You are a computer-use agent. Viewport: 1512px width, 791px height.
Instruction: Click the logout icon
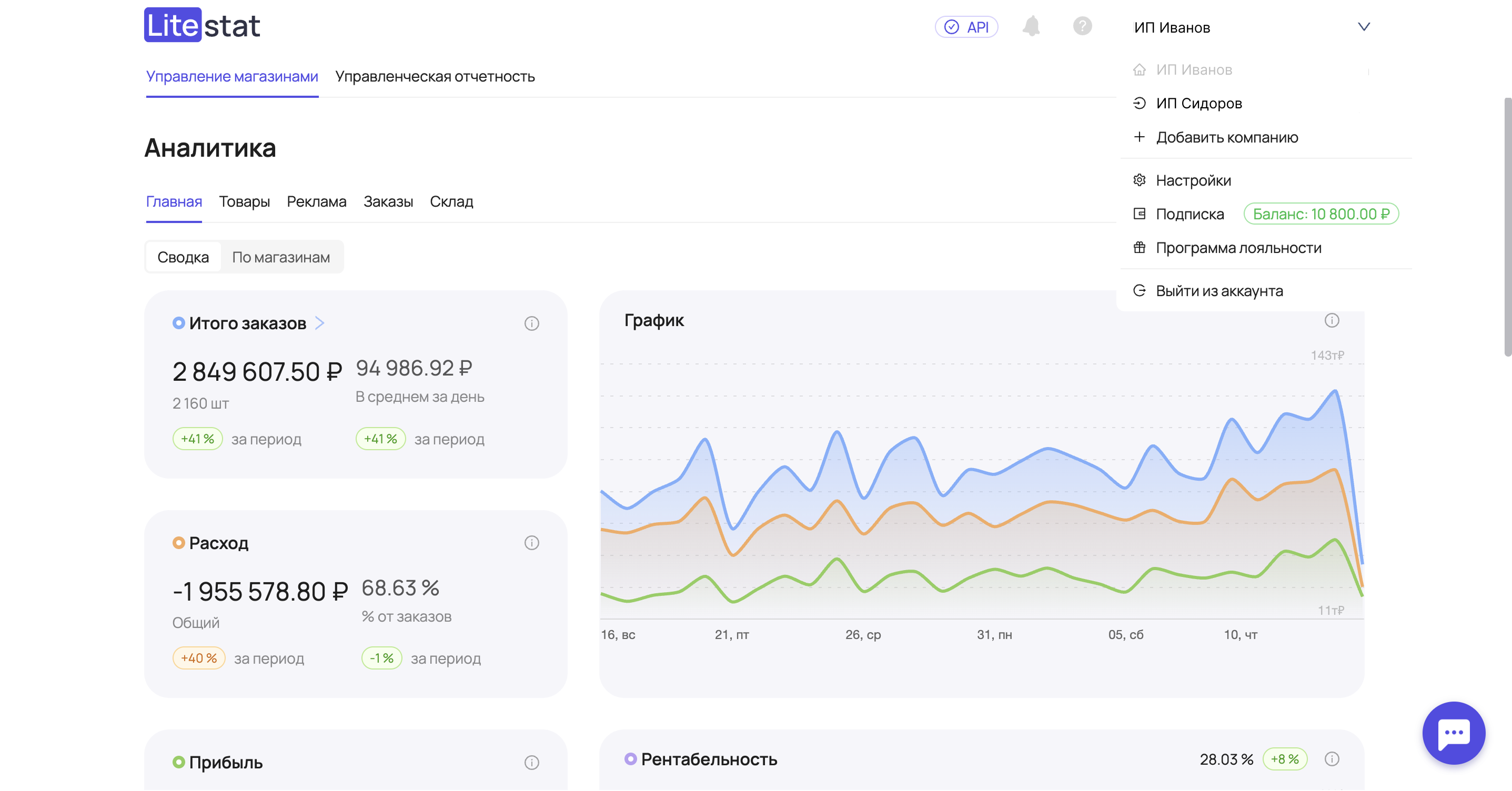pyautogui.click(x=1140, y=291)
